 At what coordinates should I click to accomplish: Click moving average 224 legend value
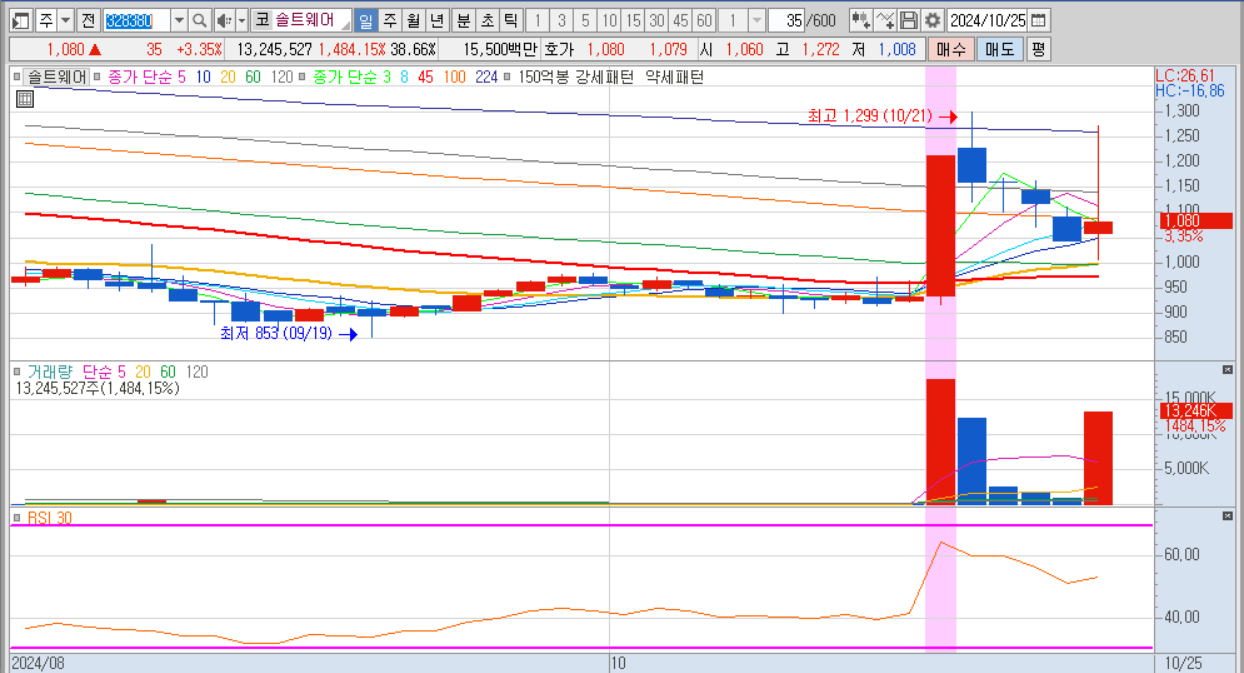[486, 77]
